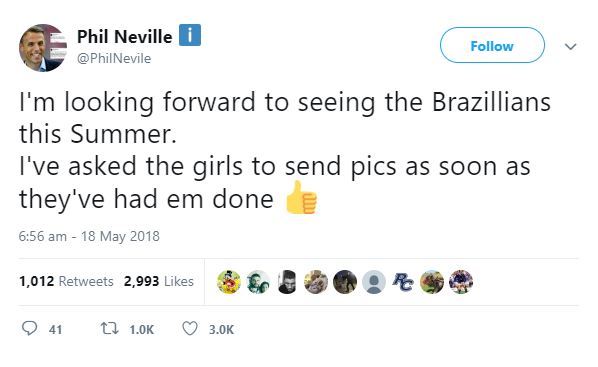The width and height of the screenshot is (598, 367).
Task: View the 2,993 Likes list
Action: [159, 281]
